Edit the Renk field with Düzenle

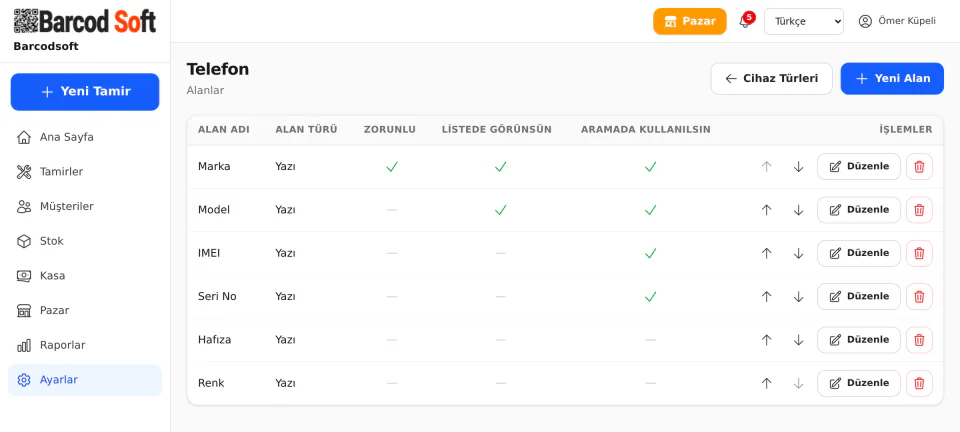859,384
